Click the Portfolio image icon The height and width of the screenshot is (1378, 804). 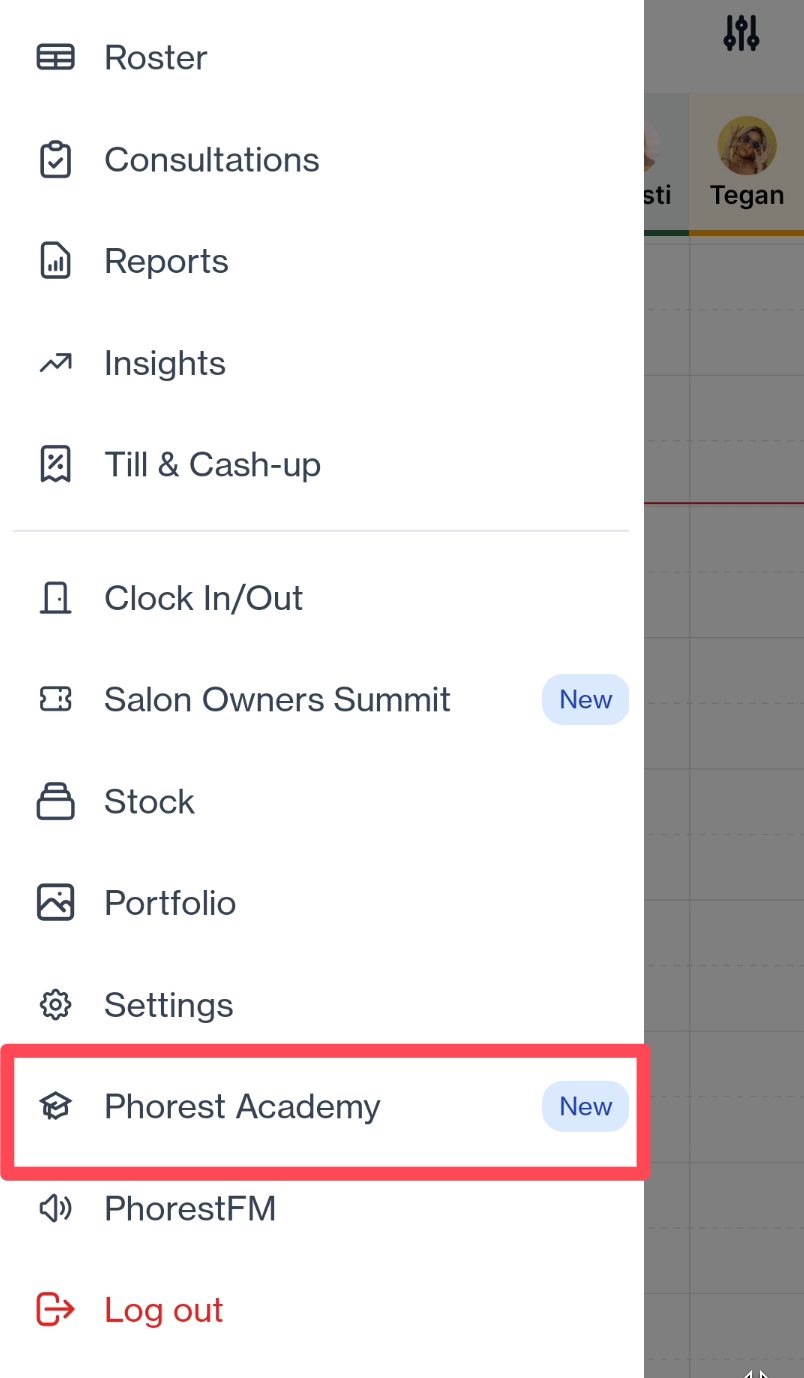tap(55, 903)
